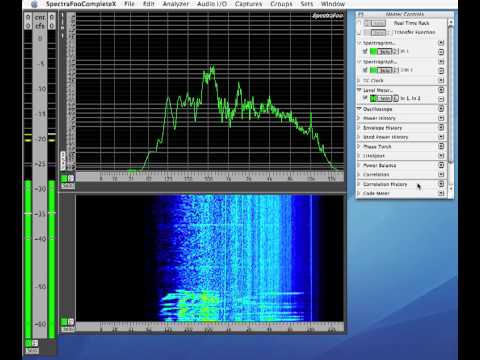This screenshot has width=480, height=360.
Task: Click solo in the Level Meter 'in 1, in 2' row
Action: [384, 98]
